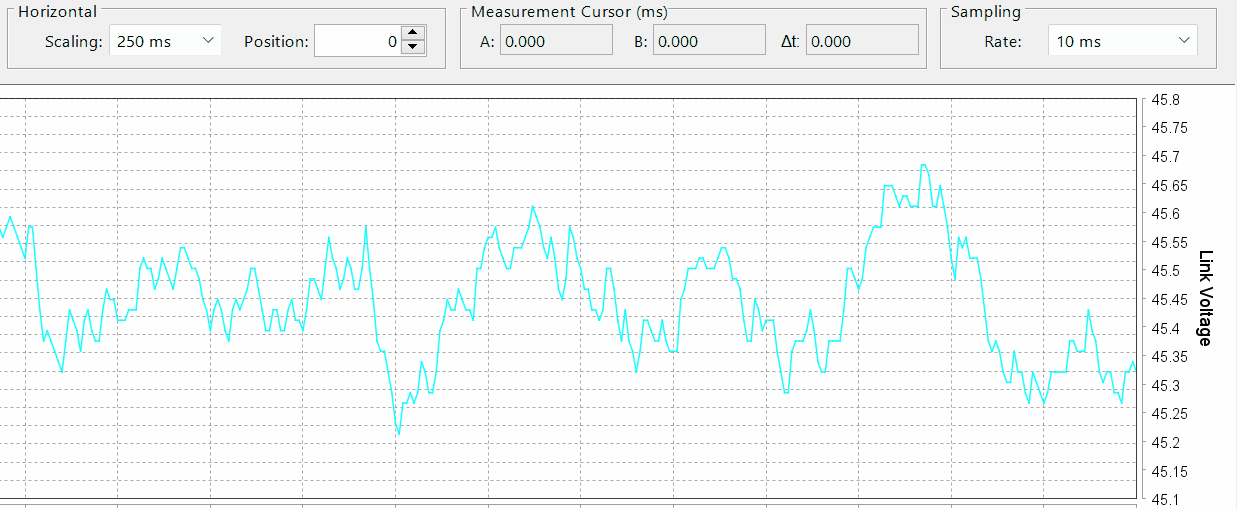Image resolution: width=1237 pixels, height=510 pixels.
Task: Open the Sampling Rate dropdown showing 10 ms
Action: tap(1122, 41)
